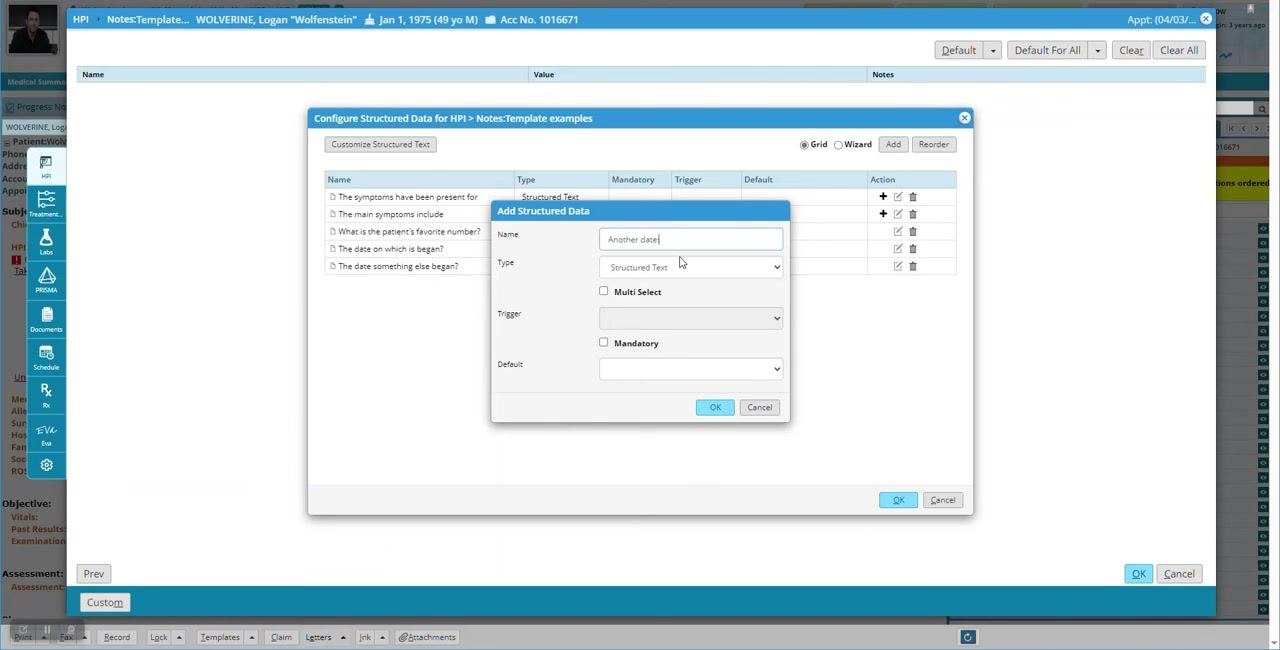Expand the Ink arrow menu

click(x=382, y=637)
